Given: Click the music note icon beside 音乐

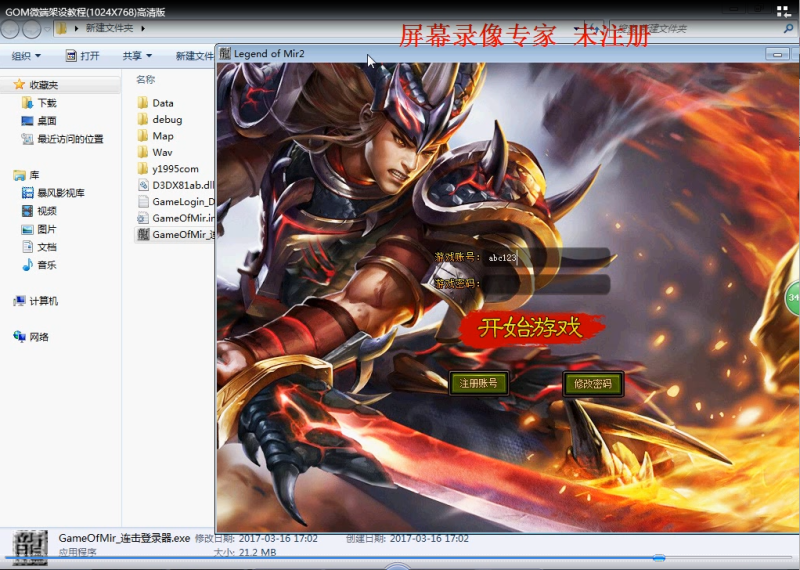Looking at the screenshot, I should click(28, 264).
